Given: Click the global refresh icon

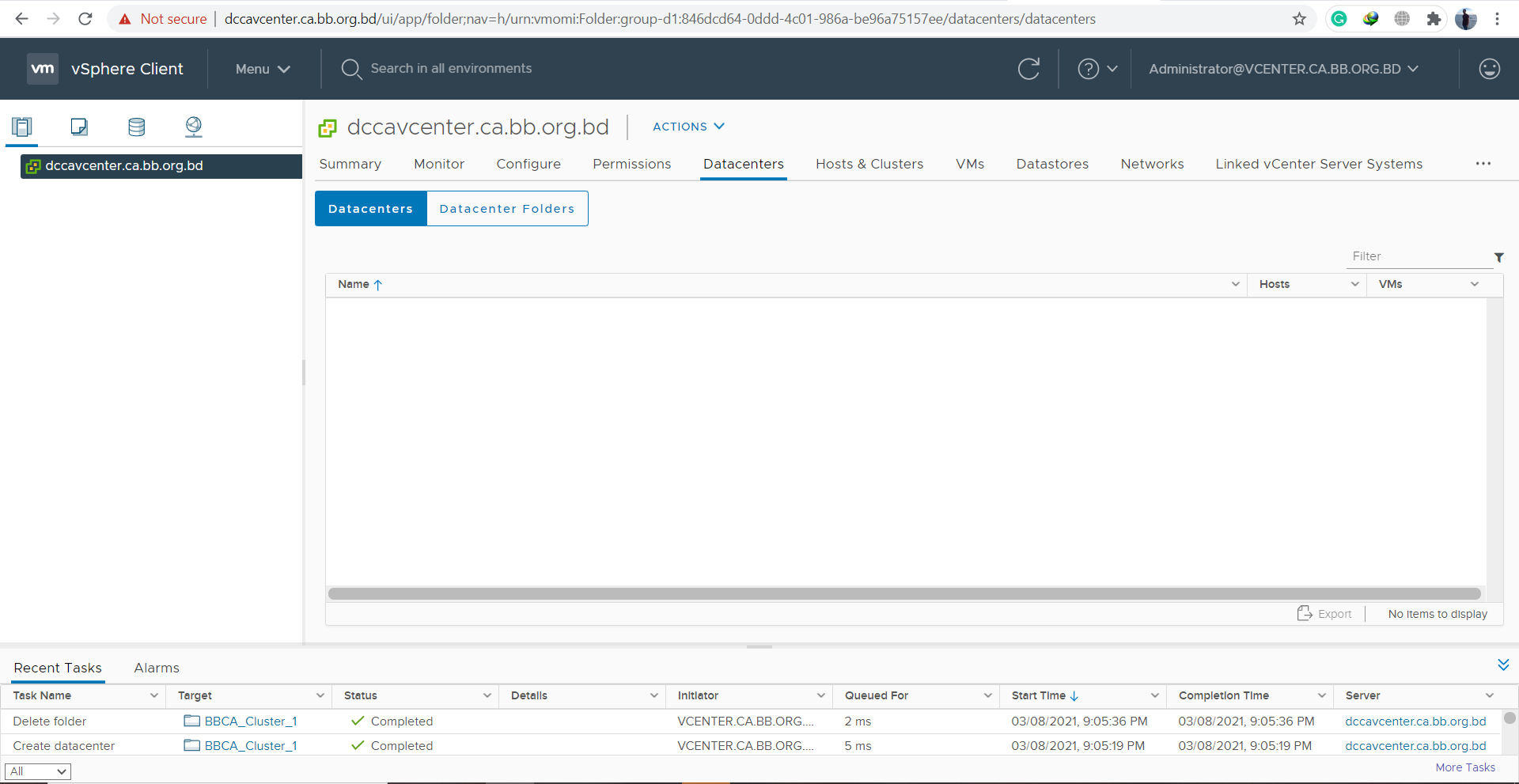Looking at the screenshot, I should (1028, 69).
